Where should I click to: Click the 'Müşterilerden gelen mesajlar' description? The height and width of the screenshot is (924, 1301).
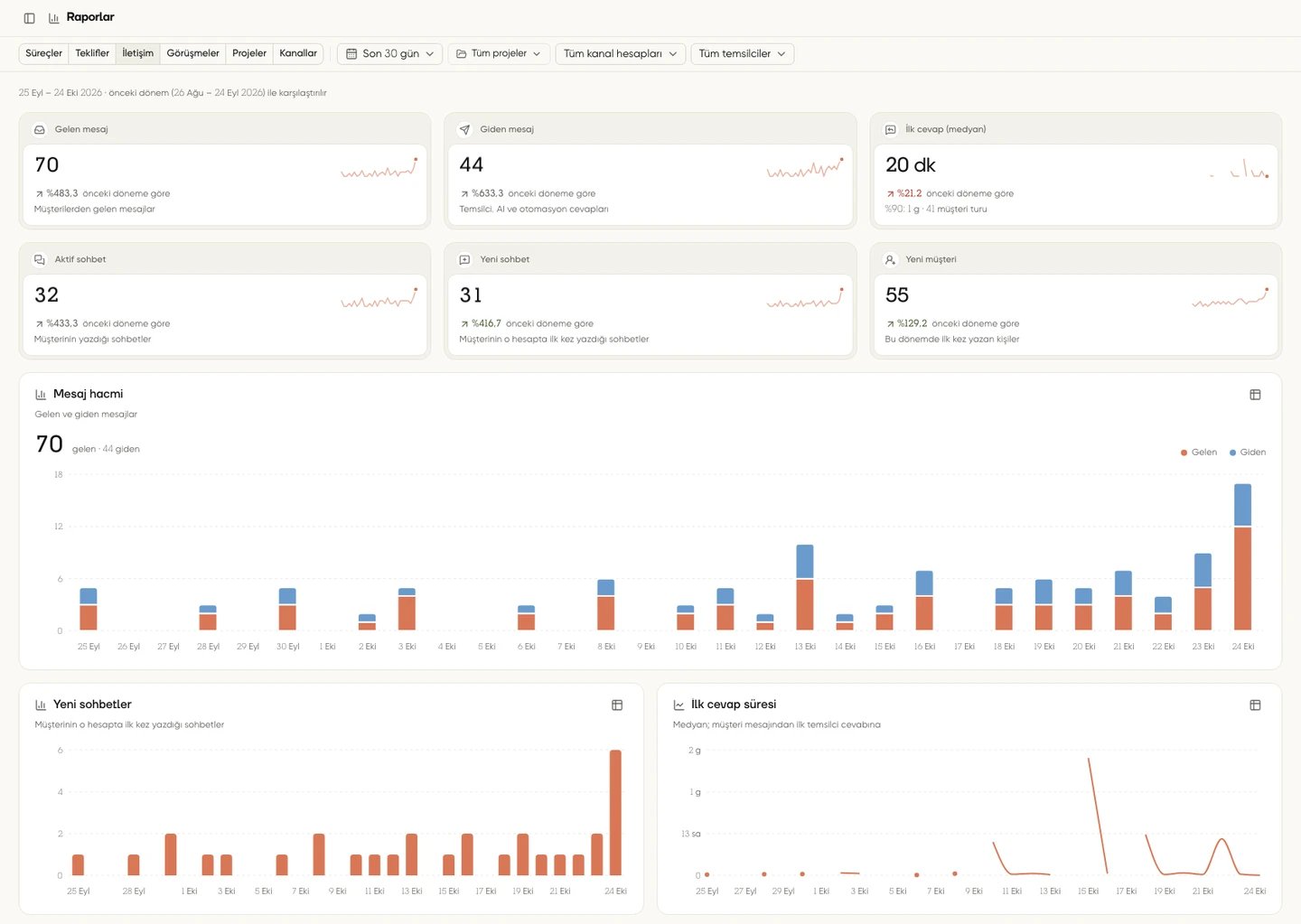(x=95, y=210)
